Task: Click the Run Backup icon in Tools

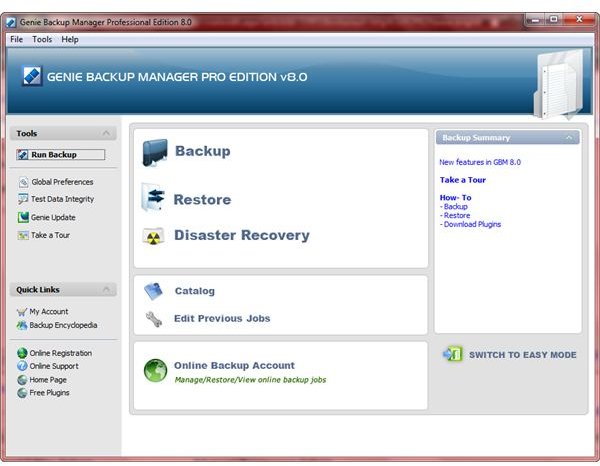Action: click(23, 155)
